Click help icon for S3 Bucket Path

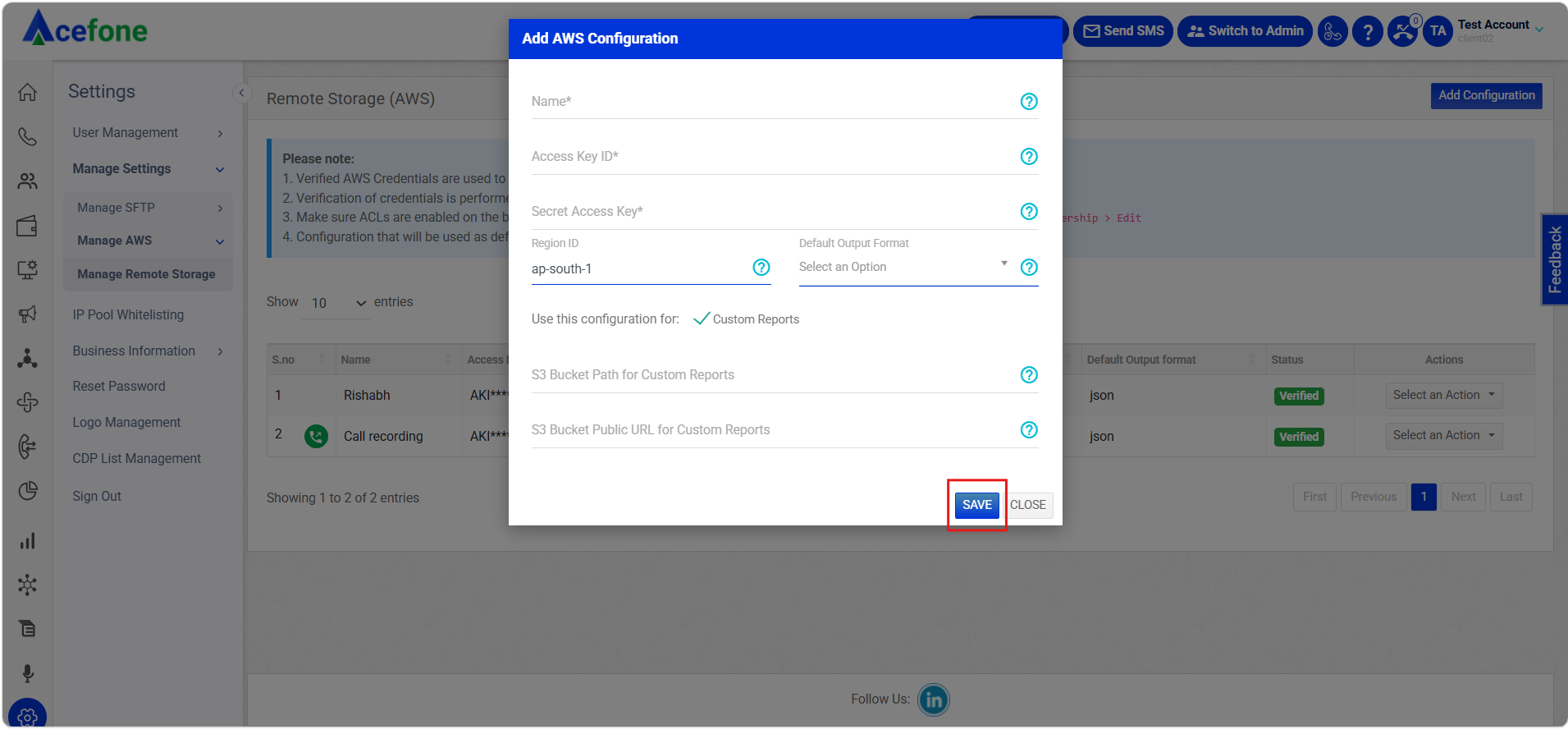pos(1029,374)
